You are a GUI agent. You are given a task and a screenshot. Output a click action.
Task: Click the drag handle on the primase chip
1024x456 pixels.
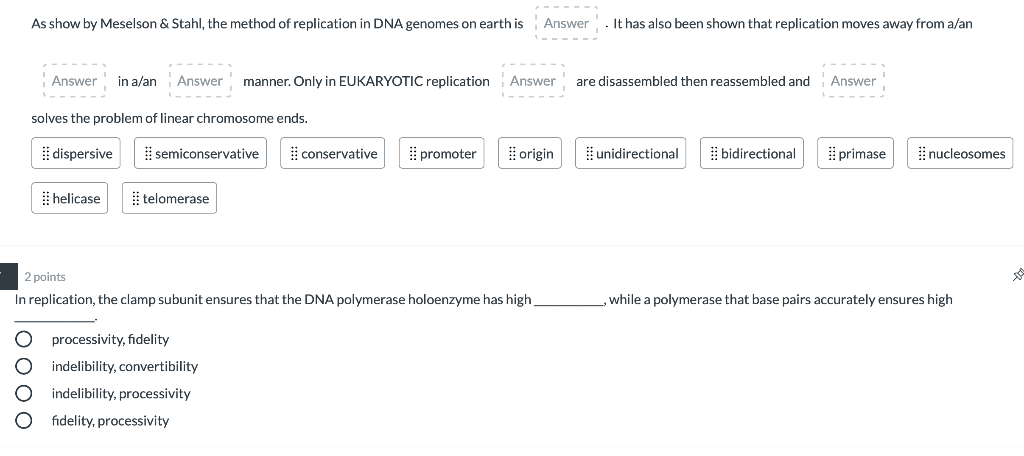pos(831,154)
